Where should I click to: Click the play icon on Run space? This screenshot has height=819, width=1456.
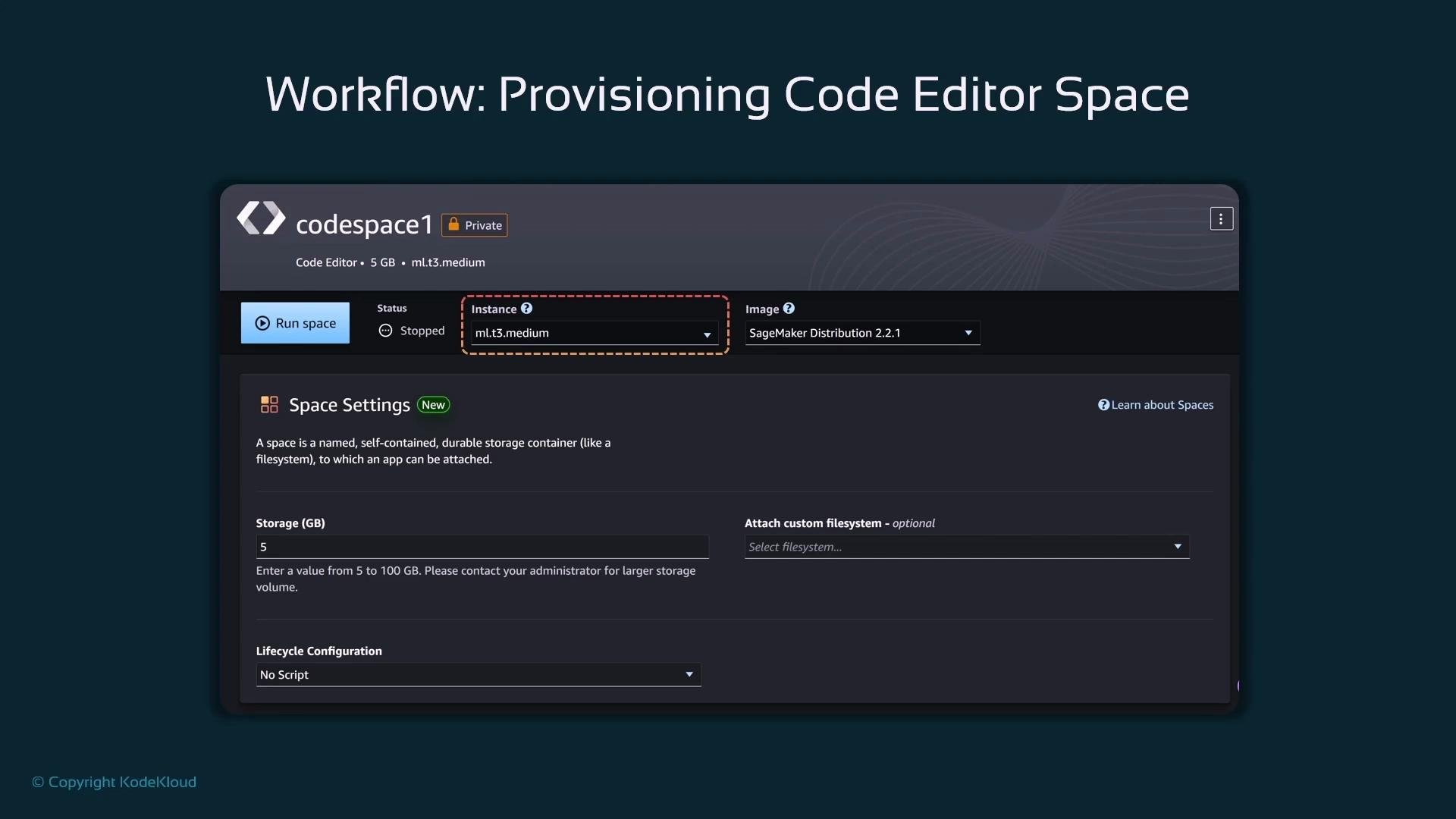(x=262, y=323)
